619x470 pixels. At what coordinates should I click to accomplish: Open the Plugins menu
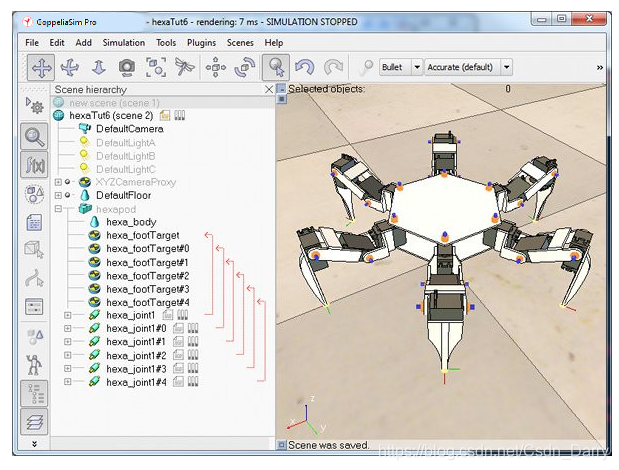201,43
